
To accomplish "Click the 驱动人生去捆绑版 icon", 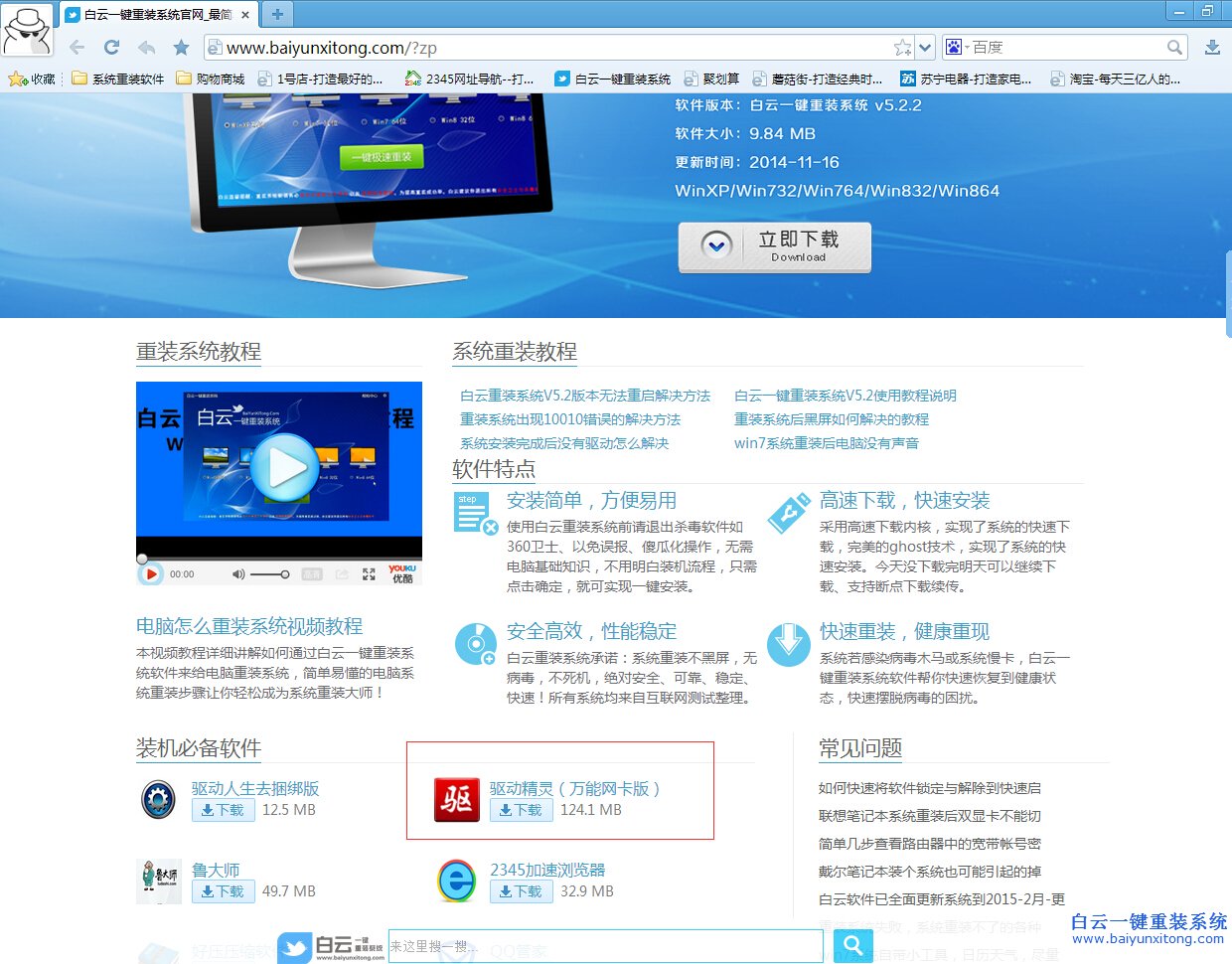I will [x=158, y=798].
